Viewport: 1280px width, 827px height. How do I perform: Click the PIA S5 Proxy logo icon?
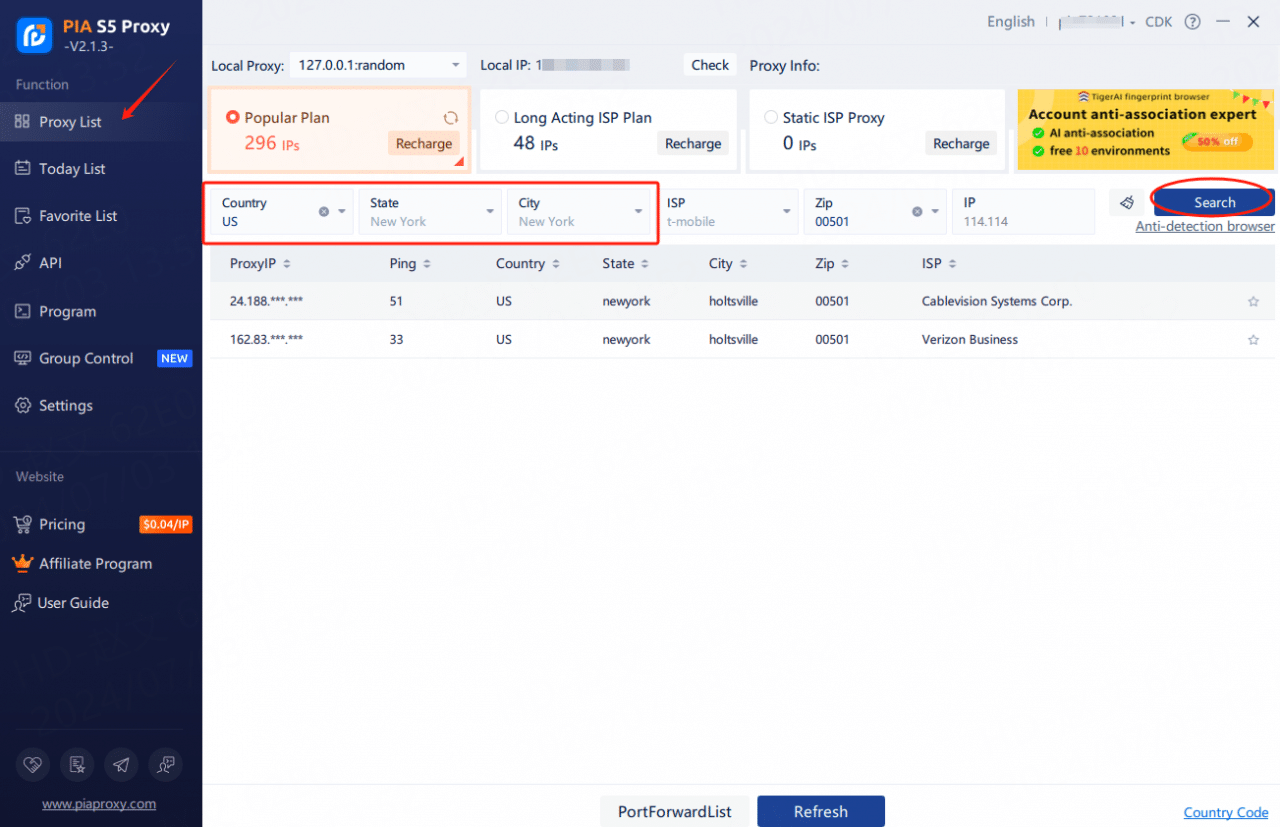34,35
